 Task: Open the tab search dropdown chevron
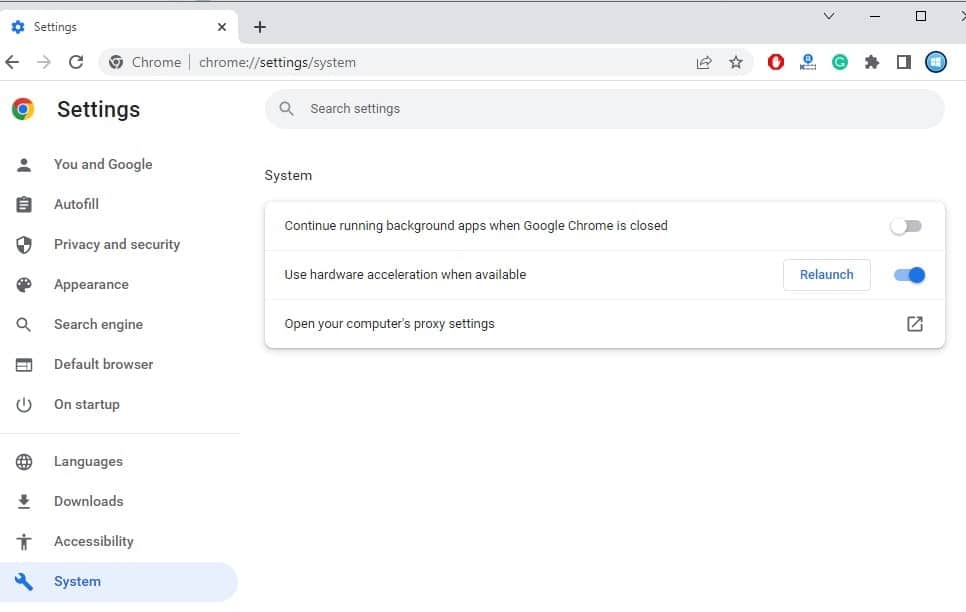pos(829,16)
